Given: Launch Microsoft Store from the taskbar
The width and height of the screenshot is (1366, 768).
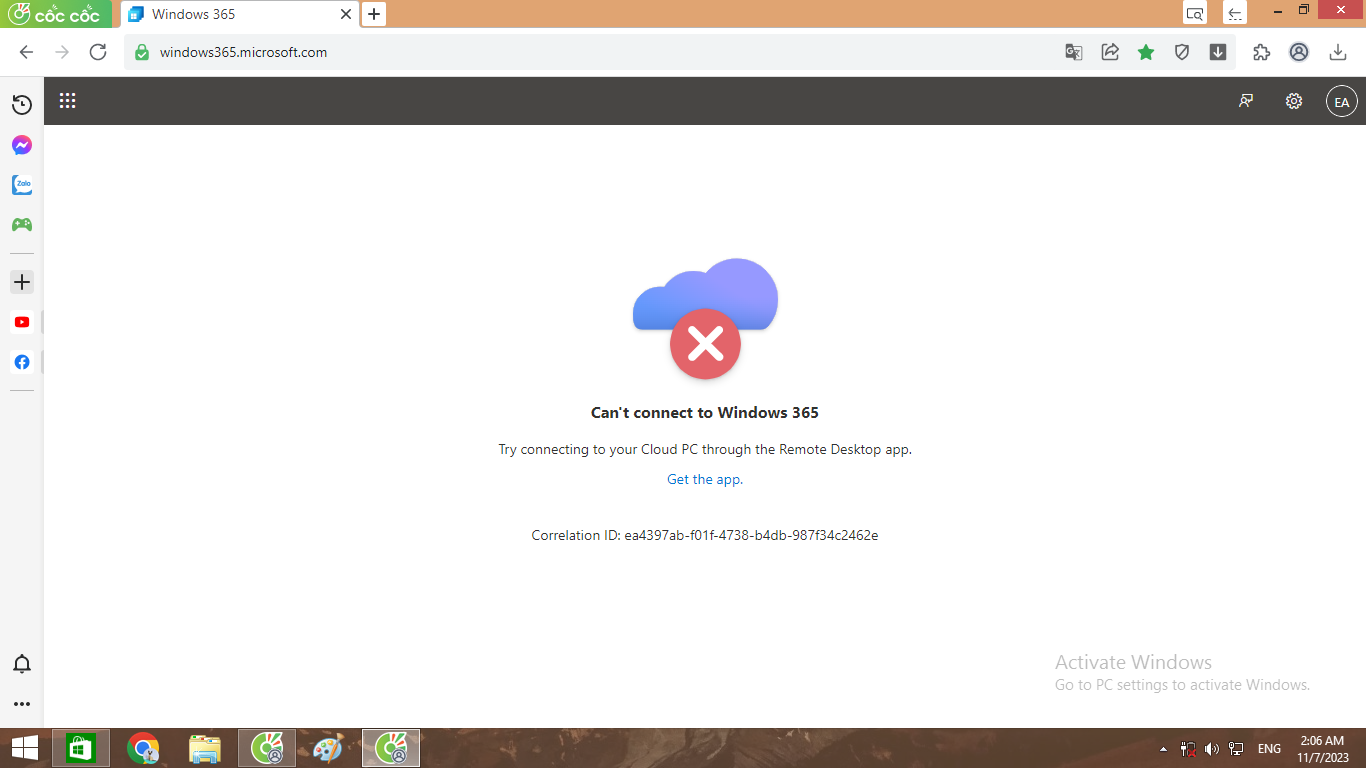Looking at the screenshot, I should tap(81, 748).
